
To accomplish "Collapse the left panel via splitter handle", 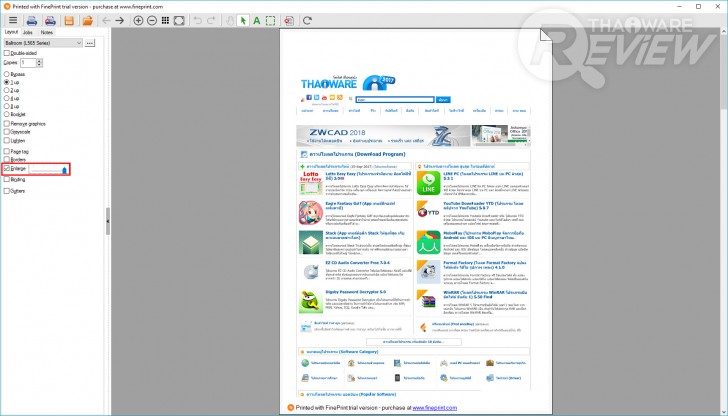I will click(108, 221).
